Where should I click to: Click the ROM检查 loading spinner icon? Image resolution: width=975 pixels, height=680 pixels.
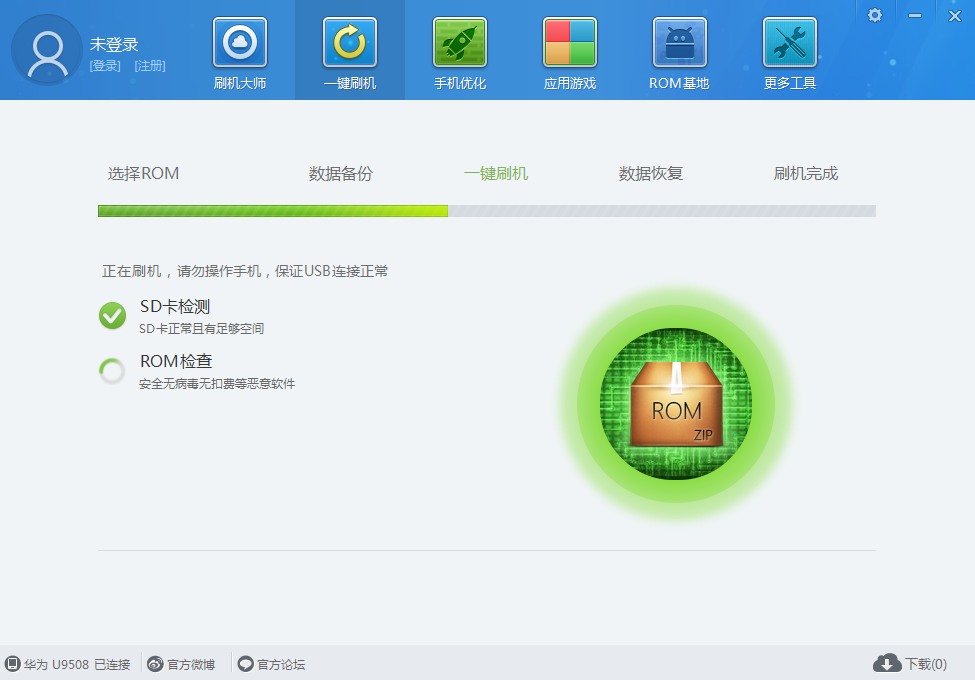[112, 371]
